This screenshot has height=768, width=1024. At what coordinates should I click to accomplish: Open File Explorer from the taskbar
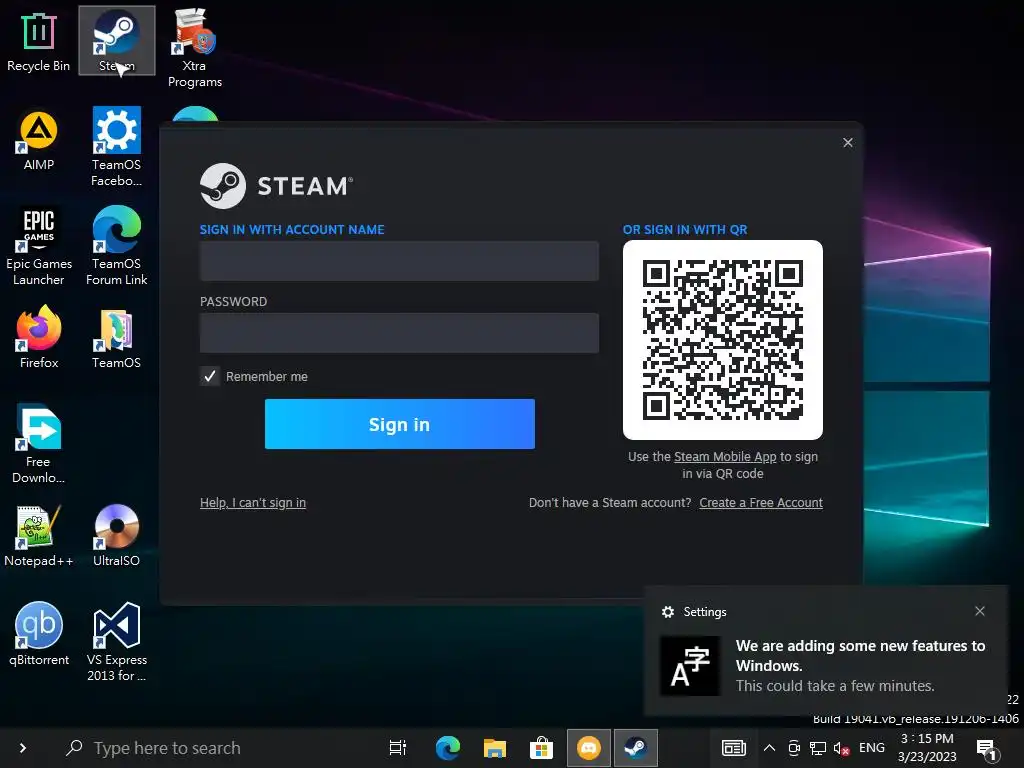tap(494, 748)
